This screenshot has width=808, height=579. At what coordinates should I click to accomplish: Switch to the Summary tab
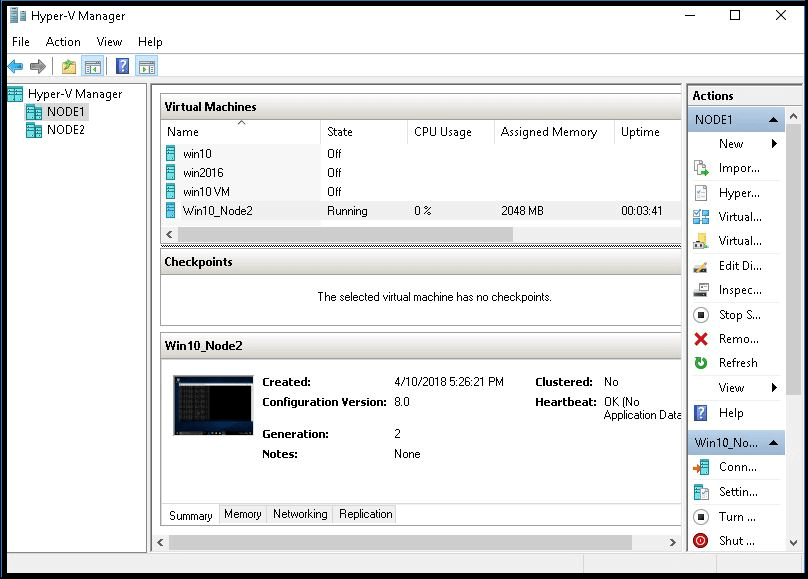(x=191, y=516)
